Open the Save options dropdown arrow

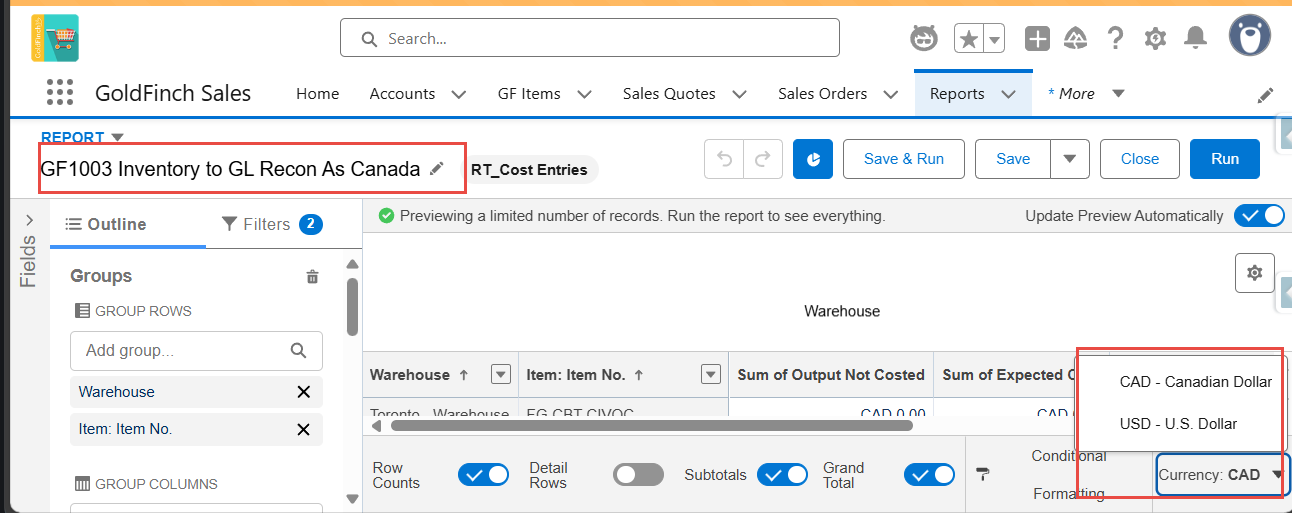(x=1070, y=159)
